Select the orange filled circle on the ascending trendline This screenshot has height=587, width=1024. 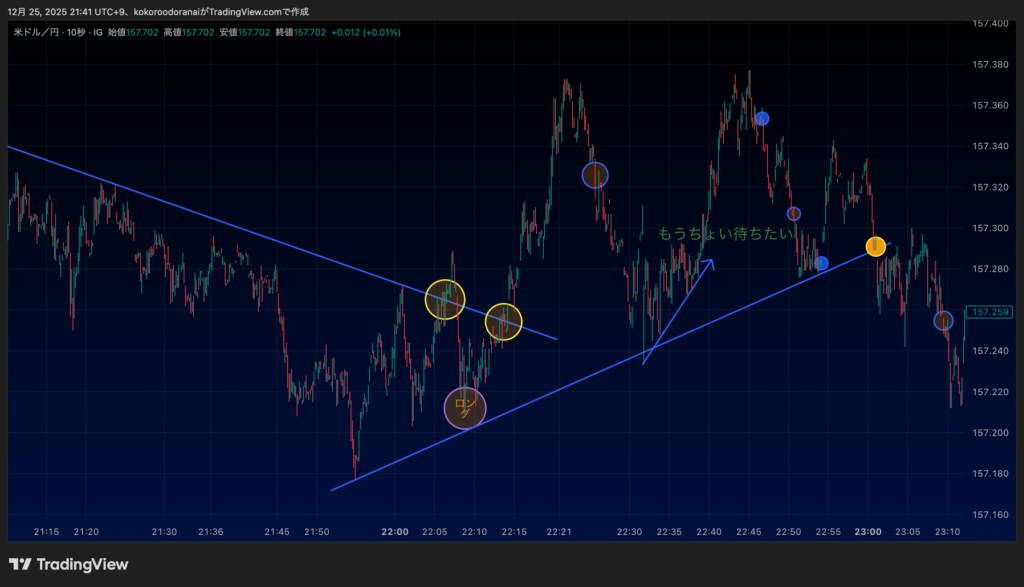875,246
